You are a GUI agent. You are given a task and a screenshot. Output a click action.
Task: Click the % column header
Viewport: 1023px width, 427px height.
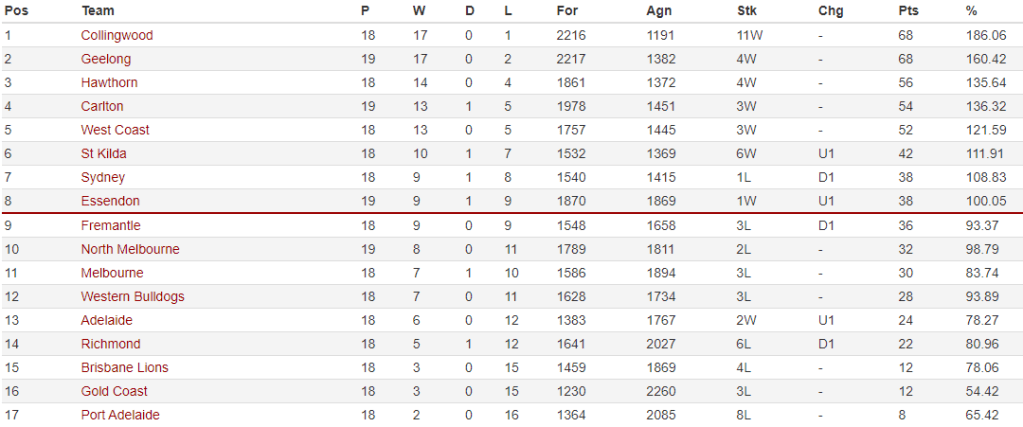point(971,11)
